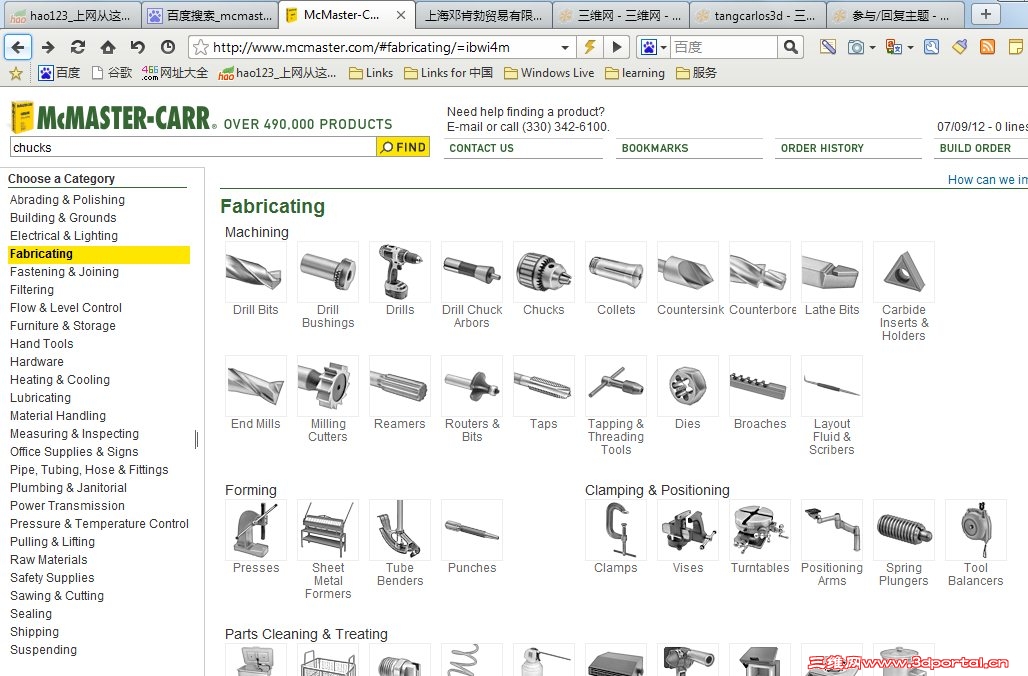Open the Clamps product icon
1028x676 pixels.
616,530
